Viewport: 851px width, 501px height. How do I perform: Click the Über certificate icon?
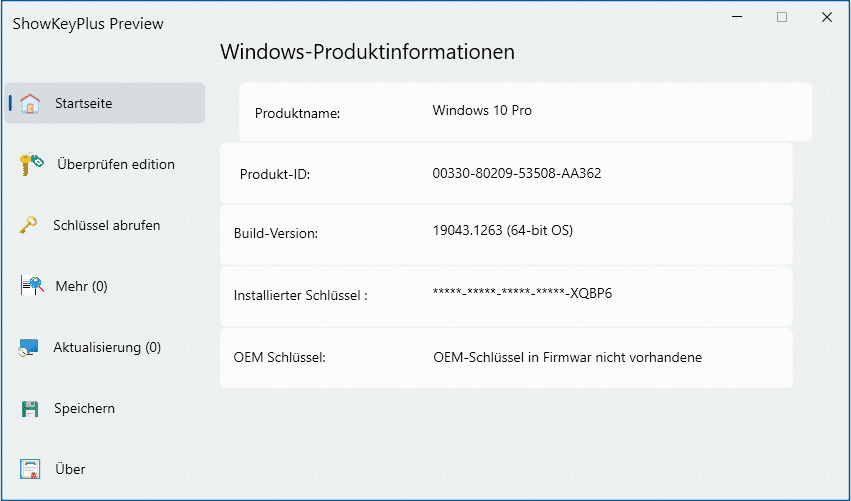(x=30, y=469)
